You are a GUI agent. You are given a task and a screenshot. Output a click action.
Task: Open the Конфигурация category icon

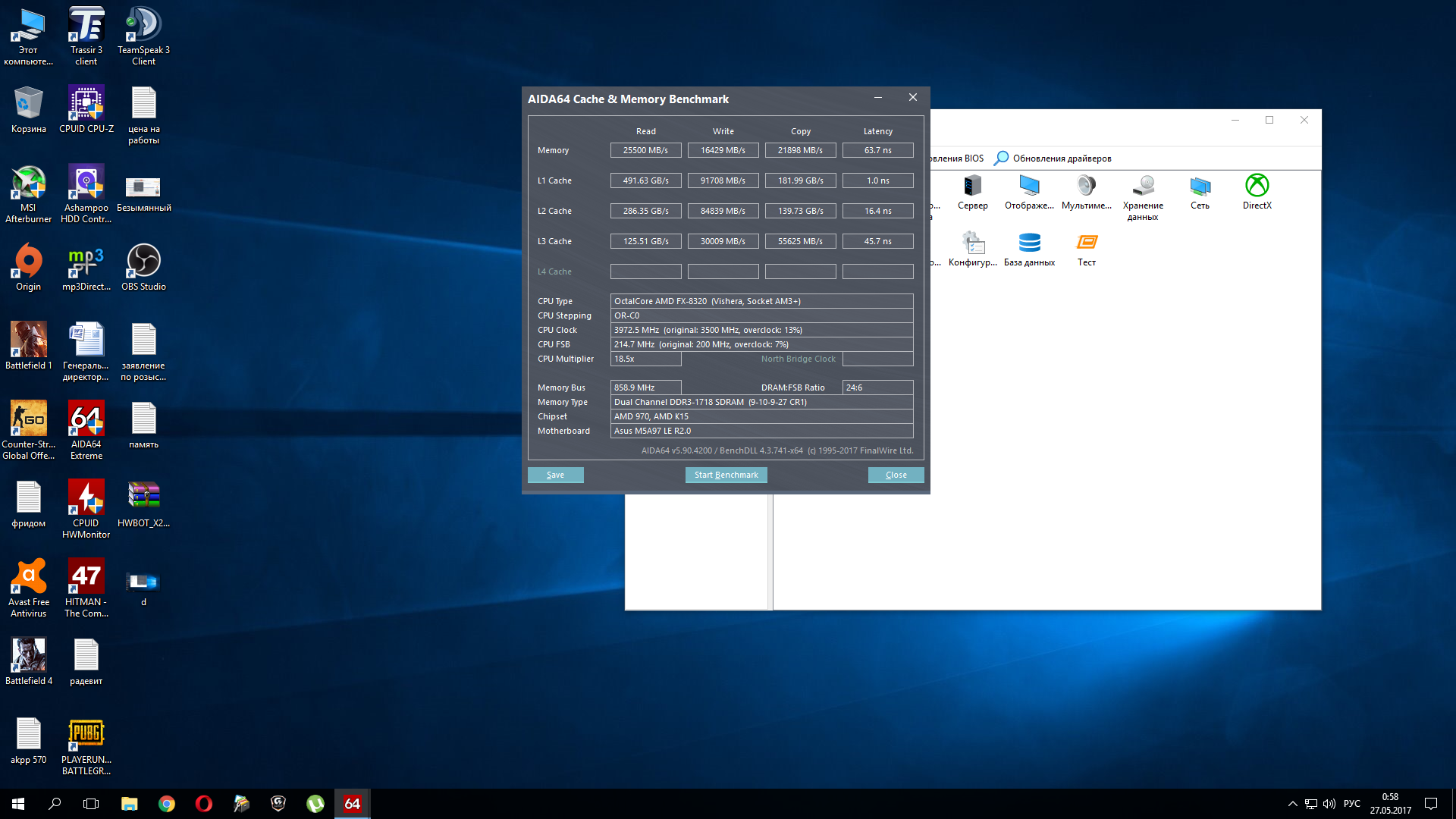pos(972,243)
